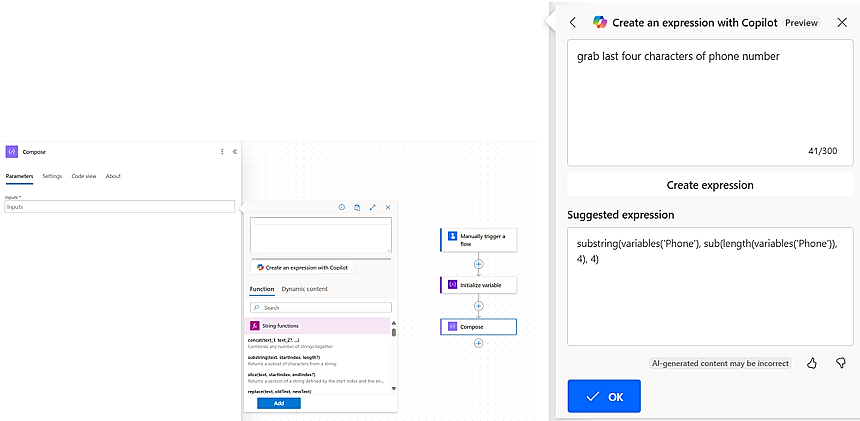Click the info icon in expression editor
860x421 pixels.
(x=342, y=207)
